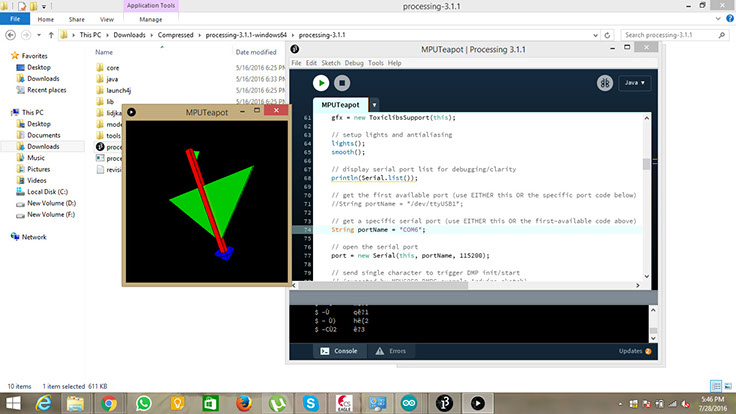Open Skype from taskbar

[x=310, y=404]
